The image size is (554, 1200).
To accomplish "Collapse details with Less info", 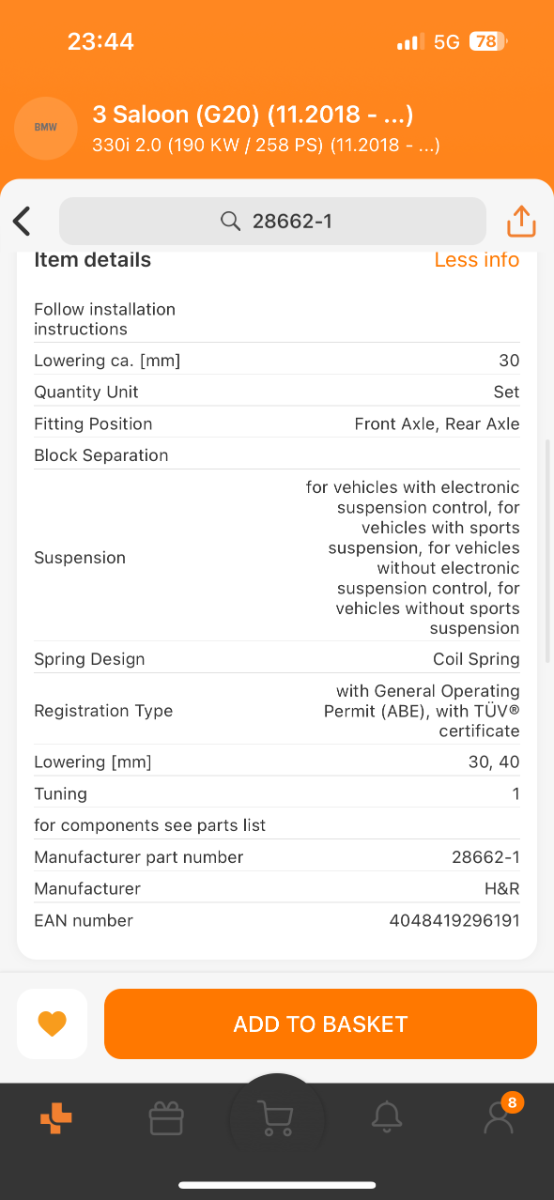I will click(477, 260).
